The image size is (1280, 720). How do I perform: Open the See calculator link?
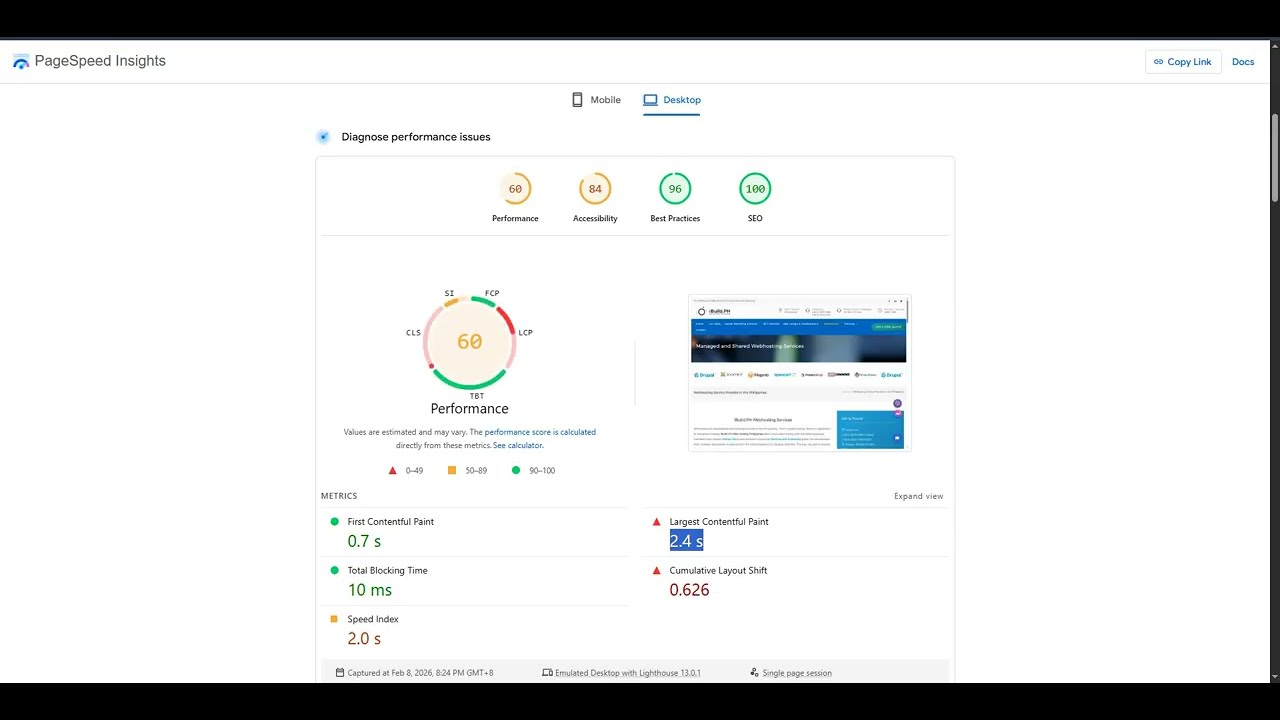(x=518, y=445)
